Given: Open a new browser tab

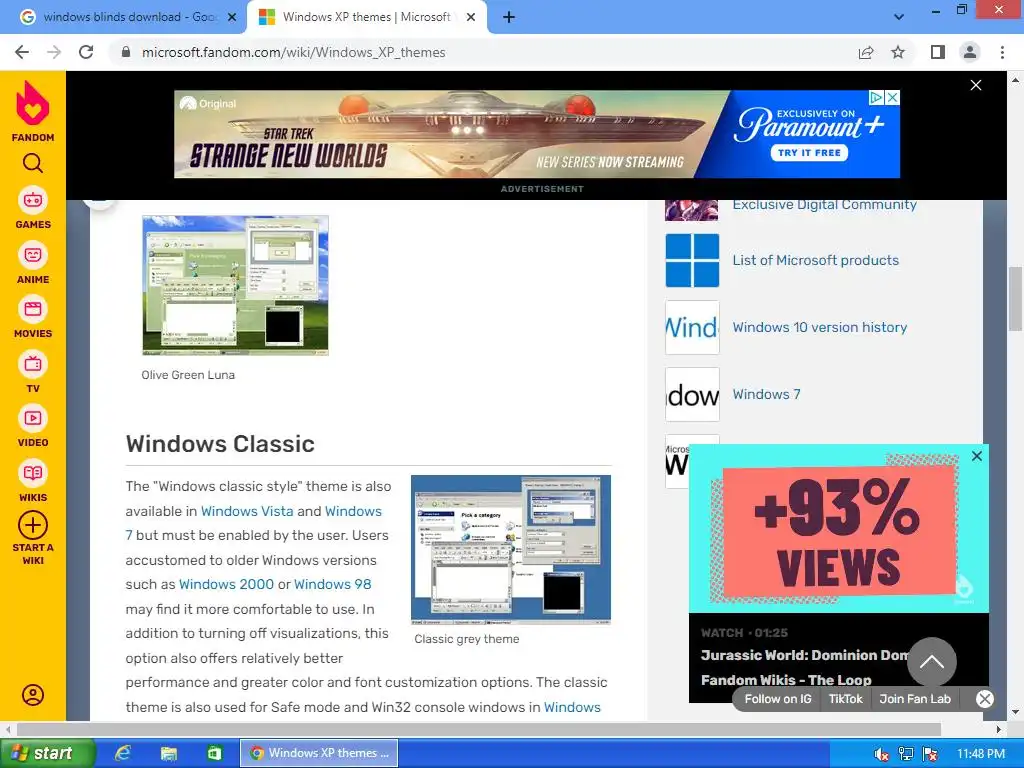Looking at the screenshot, I should 509,17.
